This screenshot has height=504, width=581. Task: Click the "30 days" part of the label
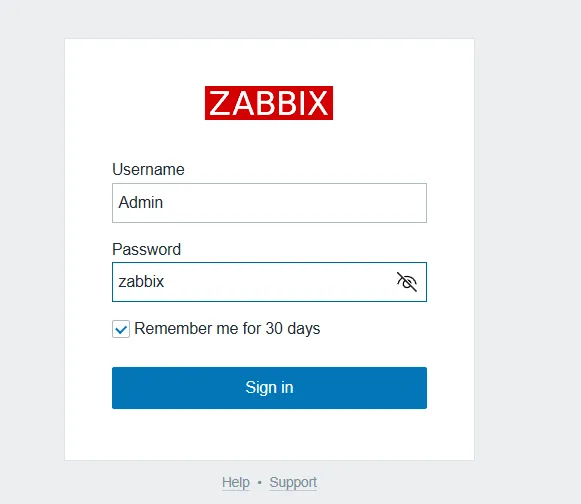click(293, 328)
